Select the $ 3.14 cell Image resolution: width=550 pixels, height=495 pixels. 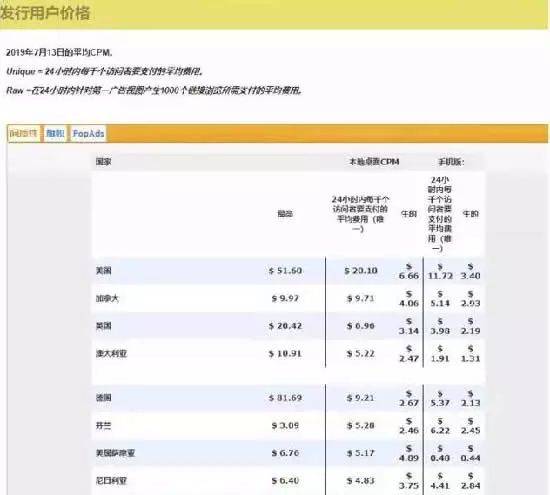pos(409,326)
